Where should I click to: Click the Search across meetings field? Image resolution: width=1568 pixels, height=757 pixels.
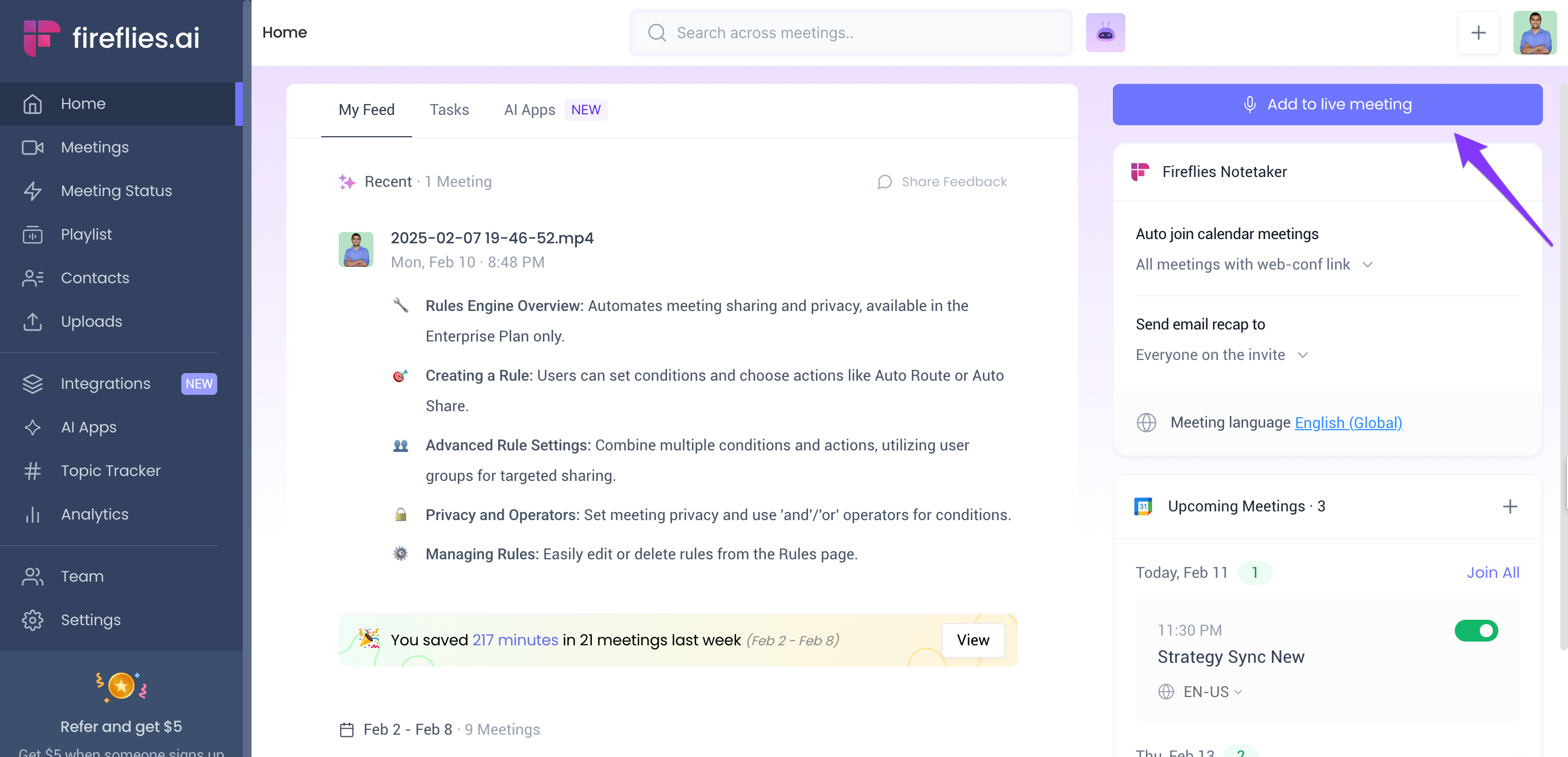[850, 33]
